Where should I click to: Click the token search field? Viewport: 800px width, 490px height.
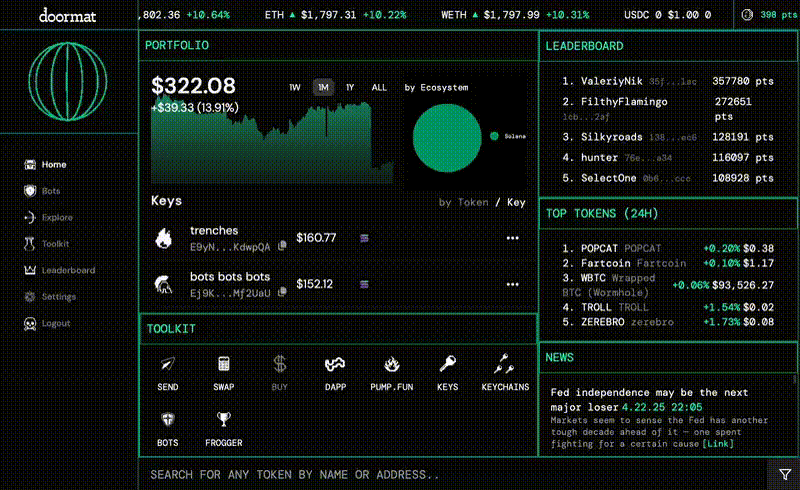(x=450, y=474)
